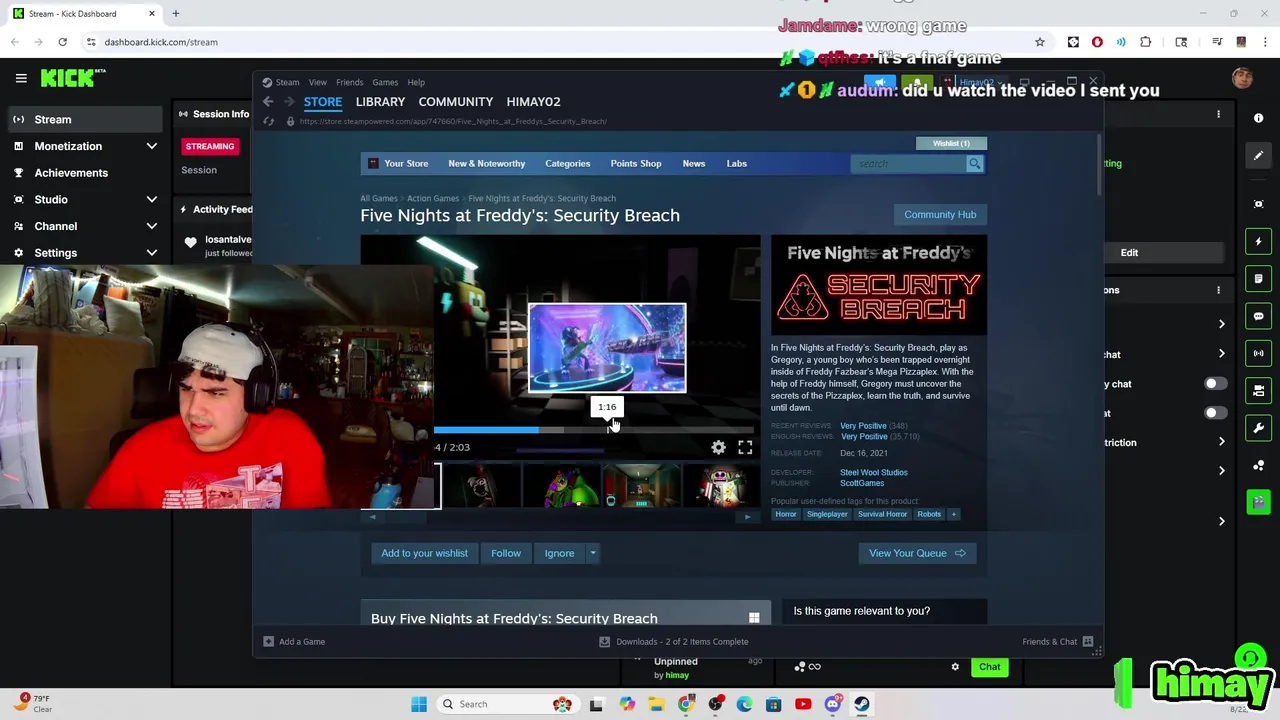Select the green Glamrock character thumbnail

tap(560, 486)
